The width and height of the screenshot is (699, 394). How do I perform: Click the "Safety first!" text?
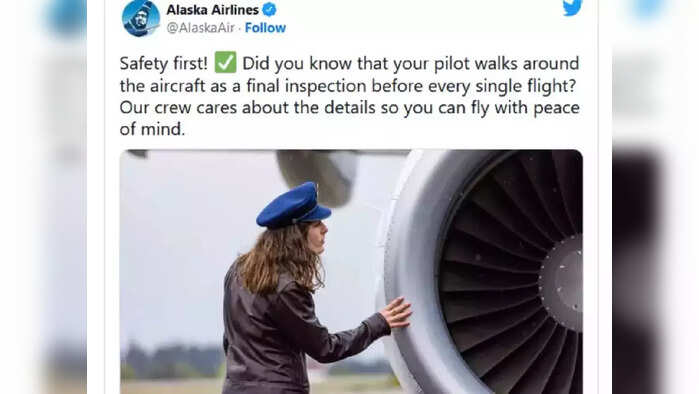pos(164,63)
